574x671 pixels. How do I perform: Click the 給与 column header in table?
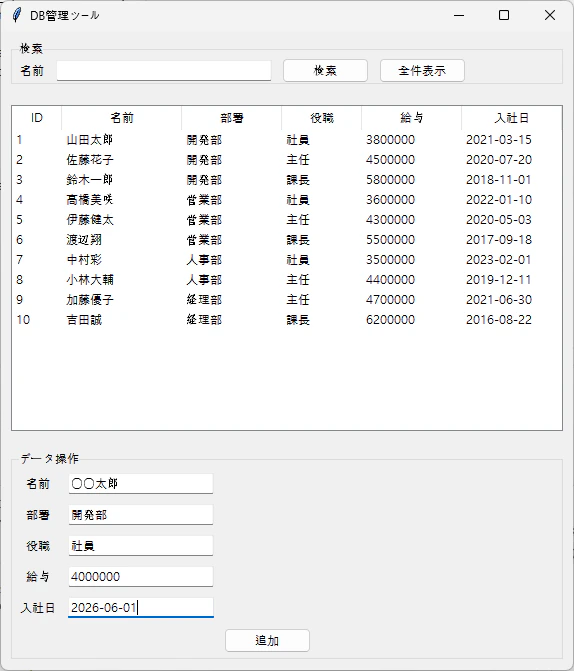point(411,118)
